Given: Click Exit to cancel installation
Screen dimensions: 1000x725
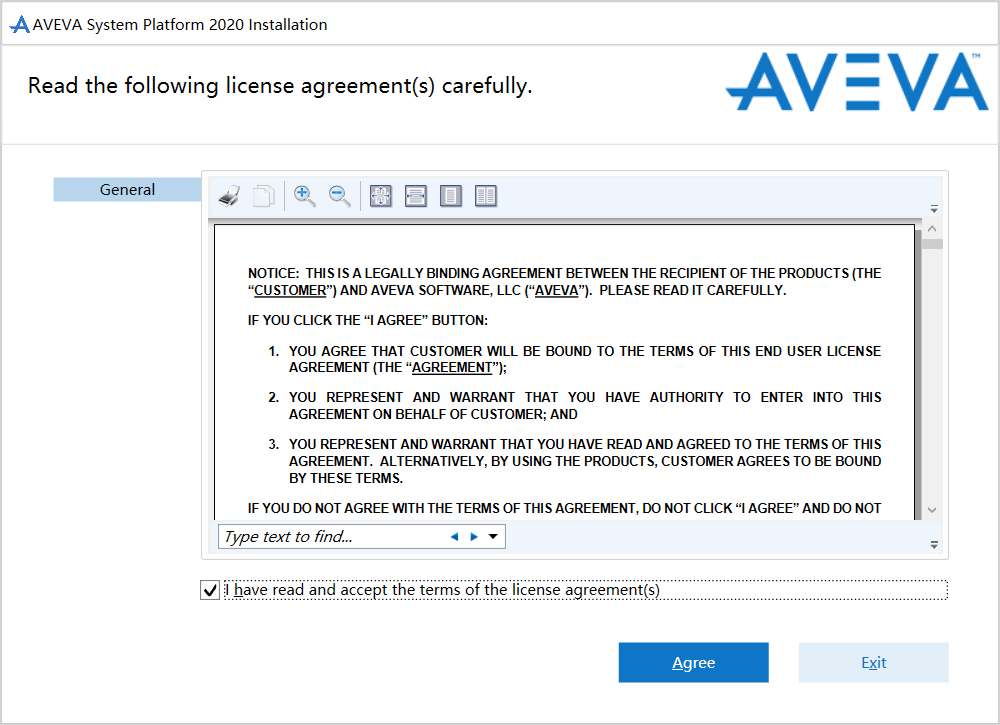Looking at the screenshot, I should 873,663.
